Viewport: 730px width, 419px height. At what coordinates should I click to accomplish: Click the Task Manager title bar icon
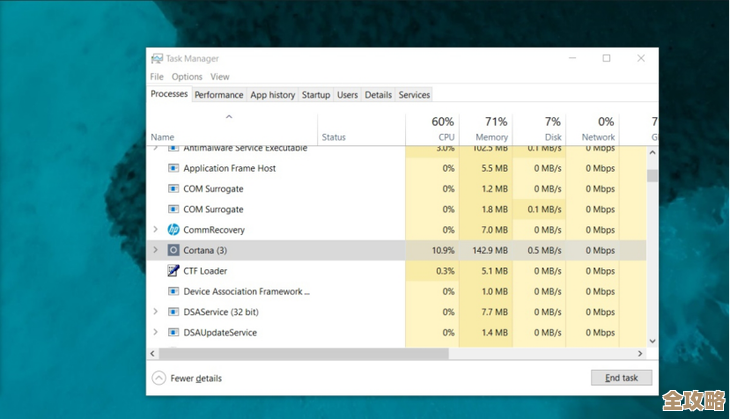pos(157,59)
